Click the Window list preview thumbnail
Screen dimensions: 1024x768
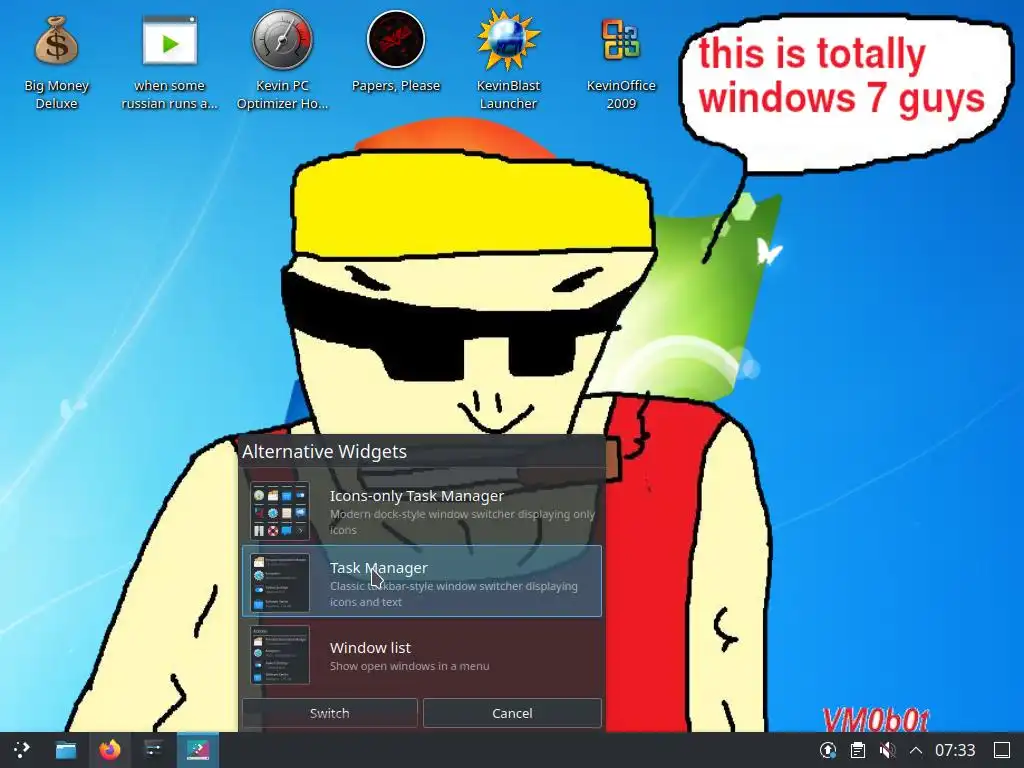pos(280,654)
